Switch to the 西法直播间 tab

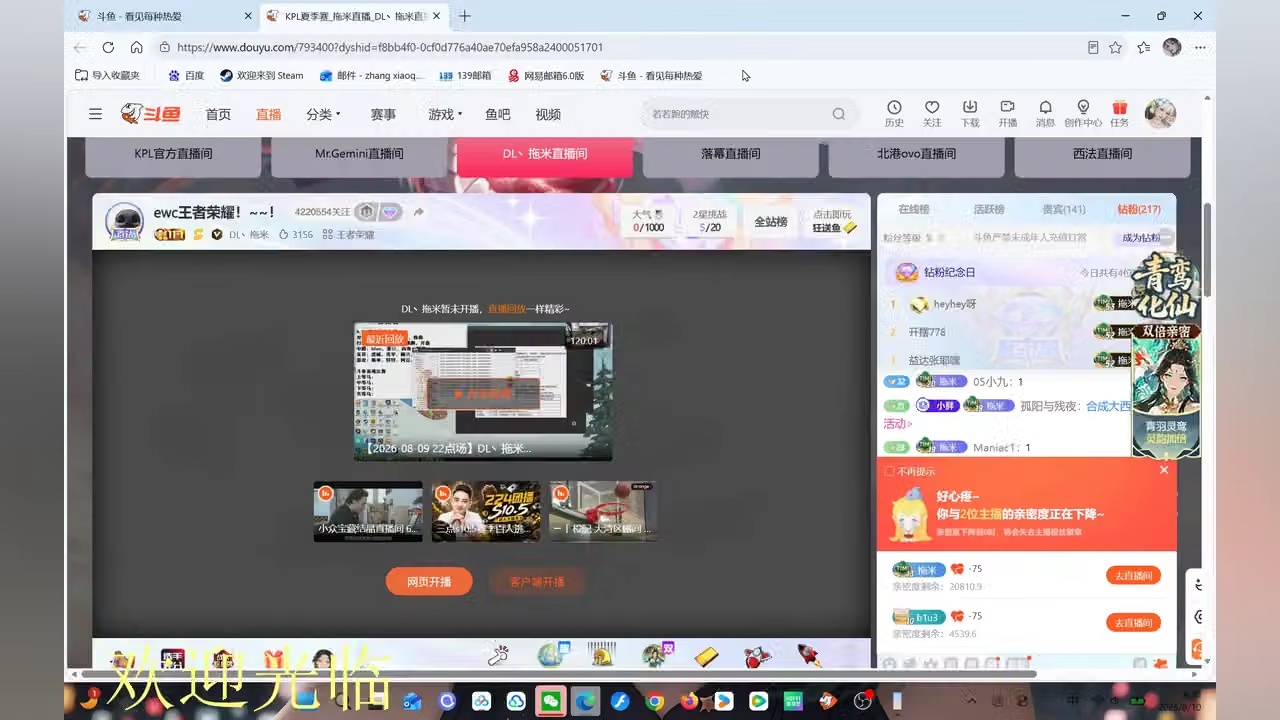tap(1102, 155)
